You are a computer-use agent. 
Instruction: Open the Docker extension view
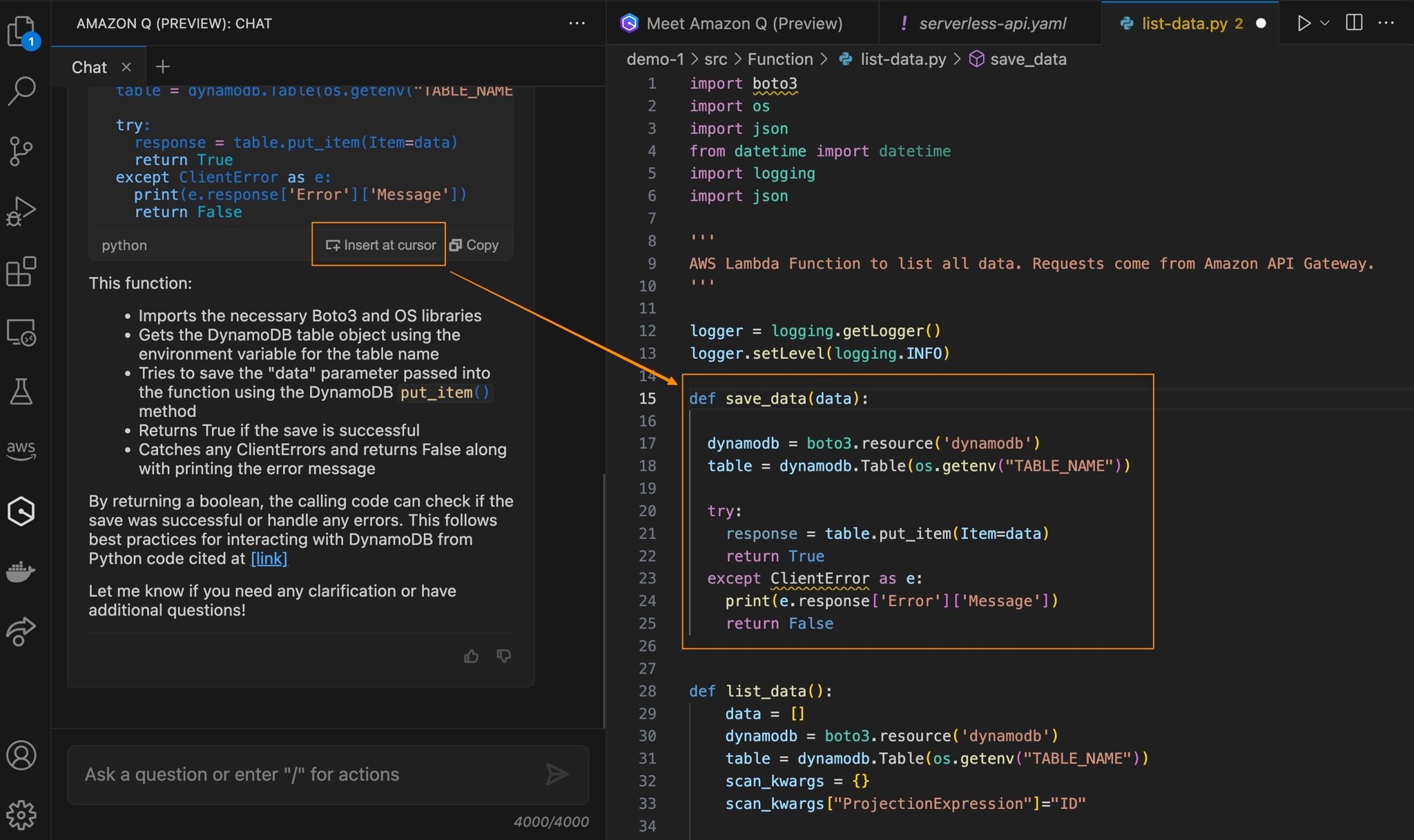(23, 571)
